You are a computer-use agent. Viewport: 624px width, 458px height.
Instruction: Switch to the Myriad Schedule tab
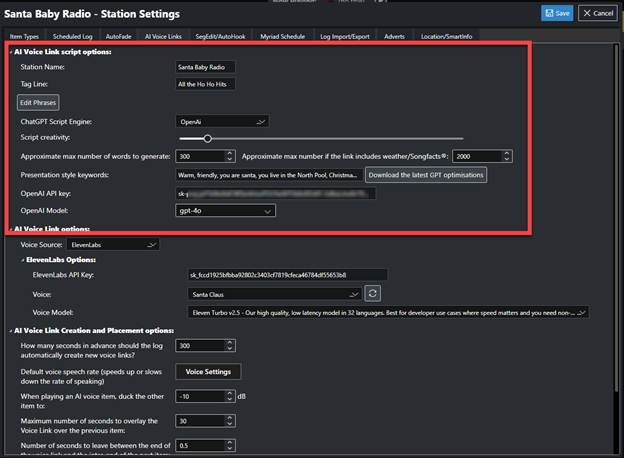point(283,36)
